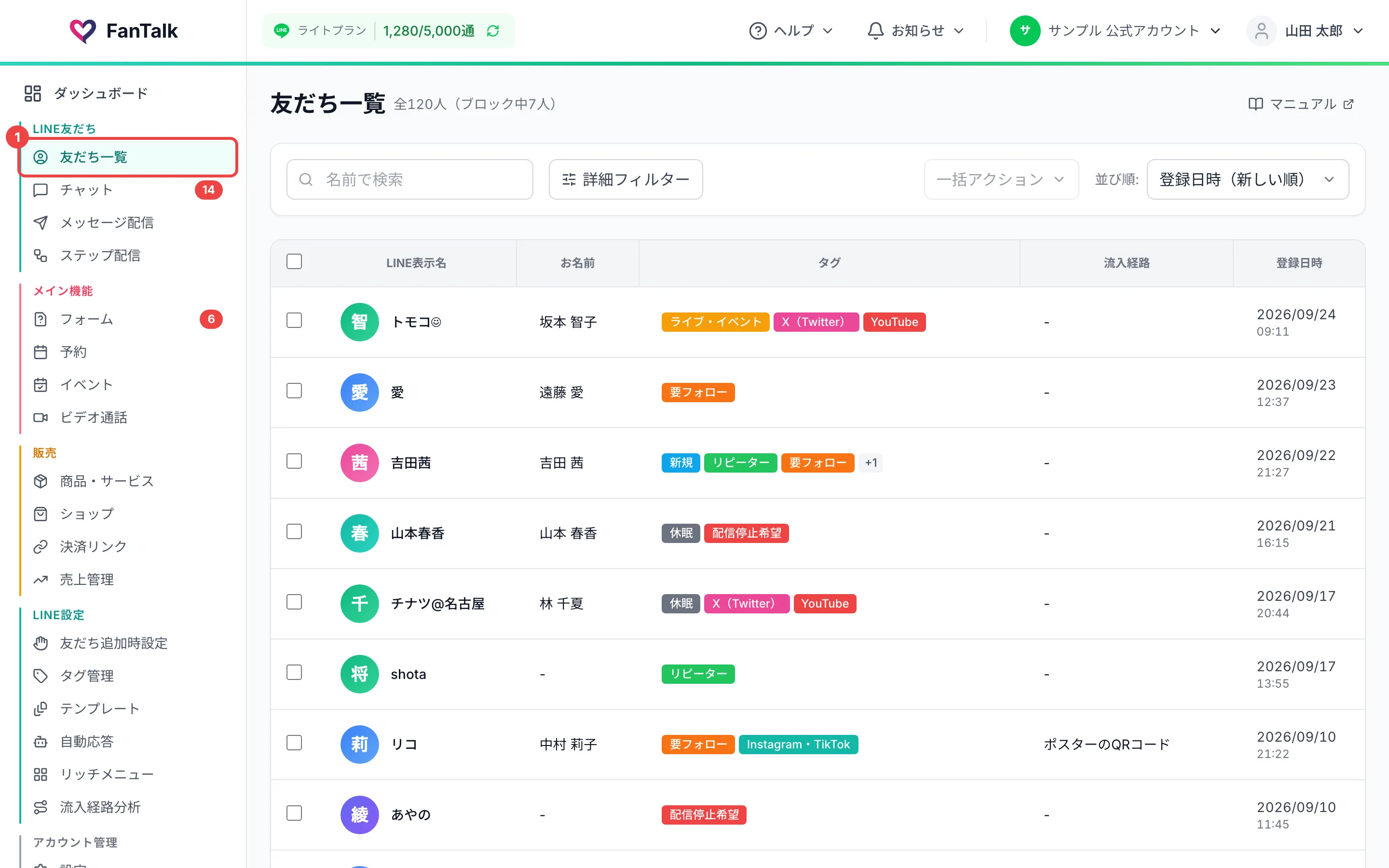The image size is (1389, 868).
Task: Click the FanTalk heart logo
Action: [x=82, y=31]
